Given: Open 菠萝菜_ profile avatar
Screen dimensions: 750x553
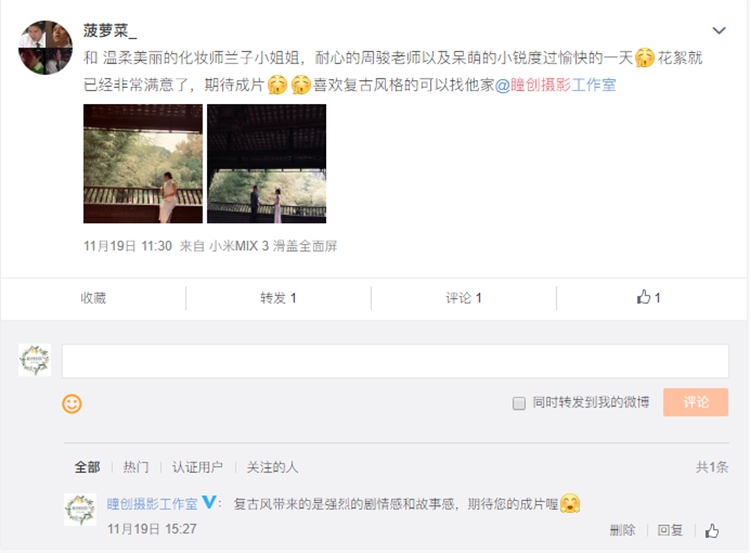Looking at the screenshot, I should (45, 47).
